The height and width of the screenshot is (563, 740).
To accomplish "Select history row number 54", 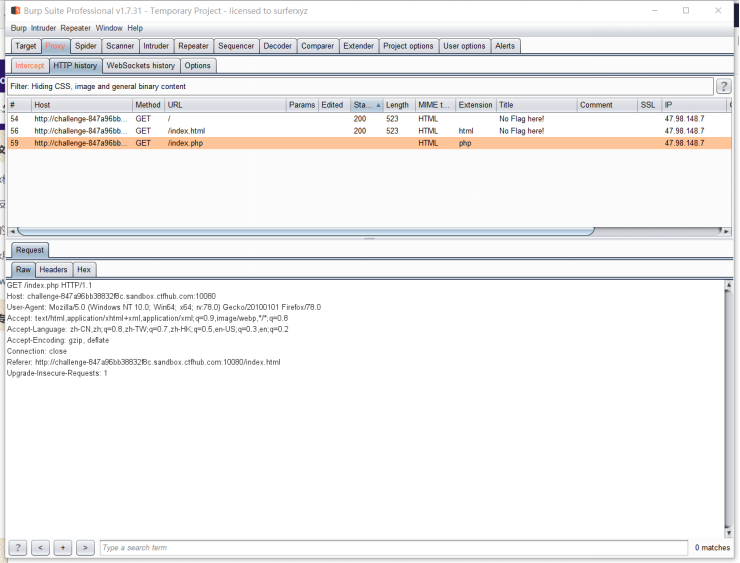I will coord(369,119).
